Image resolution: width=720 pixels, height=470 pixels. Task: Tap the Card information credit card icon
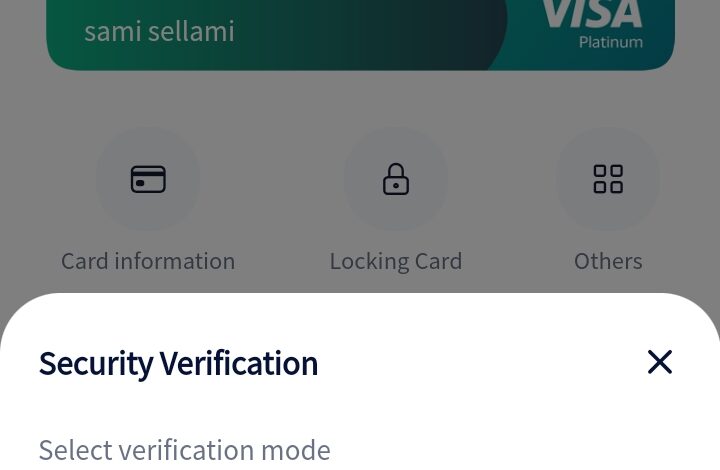(x=148, y=180)
